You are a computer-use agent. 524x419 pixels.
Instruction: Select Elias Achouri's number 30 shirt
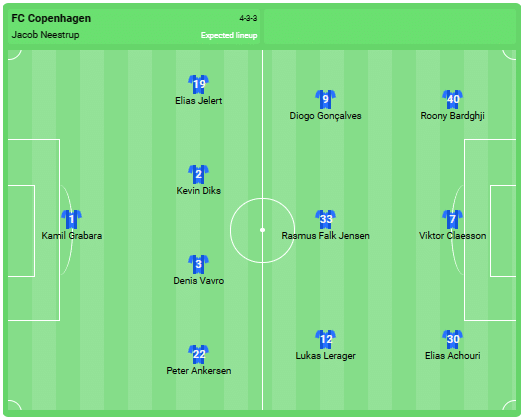[452, 339]
